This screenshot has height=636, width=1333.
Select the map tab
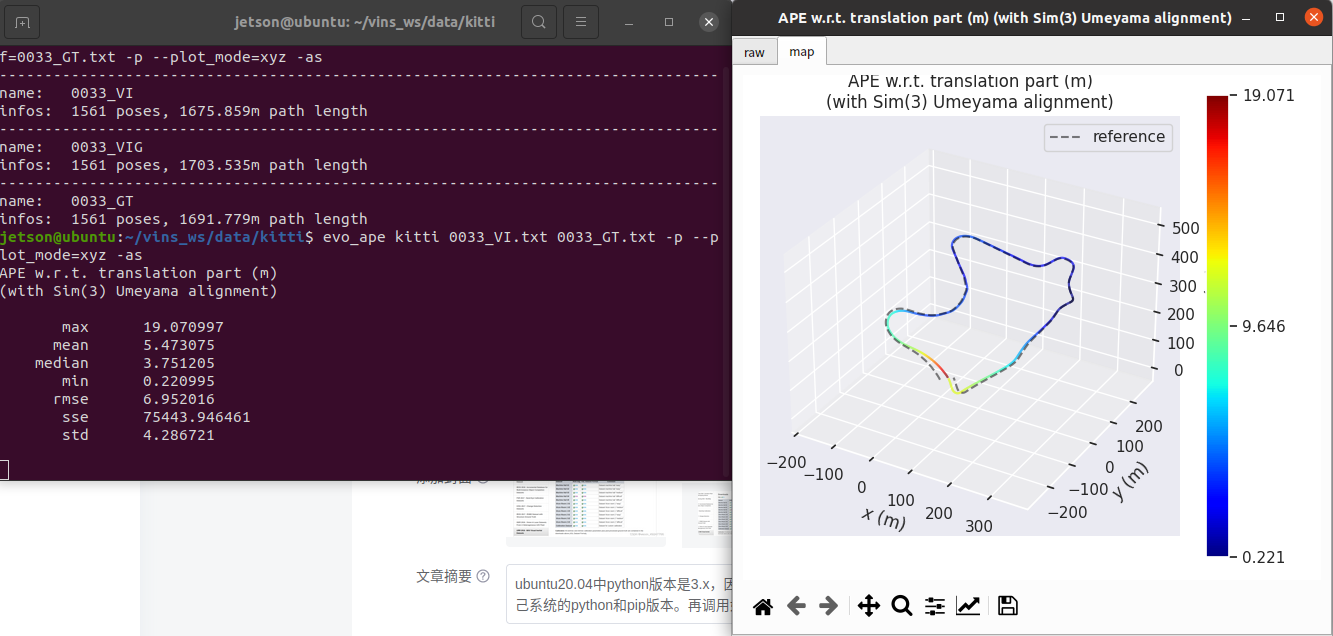802,52
